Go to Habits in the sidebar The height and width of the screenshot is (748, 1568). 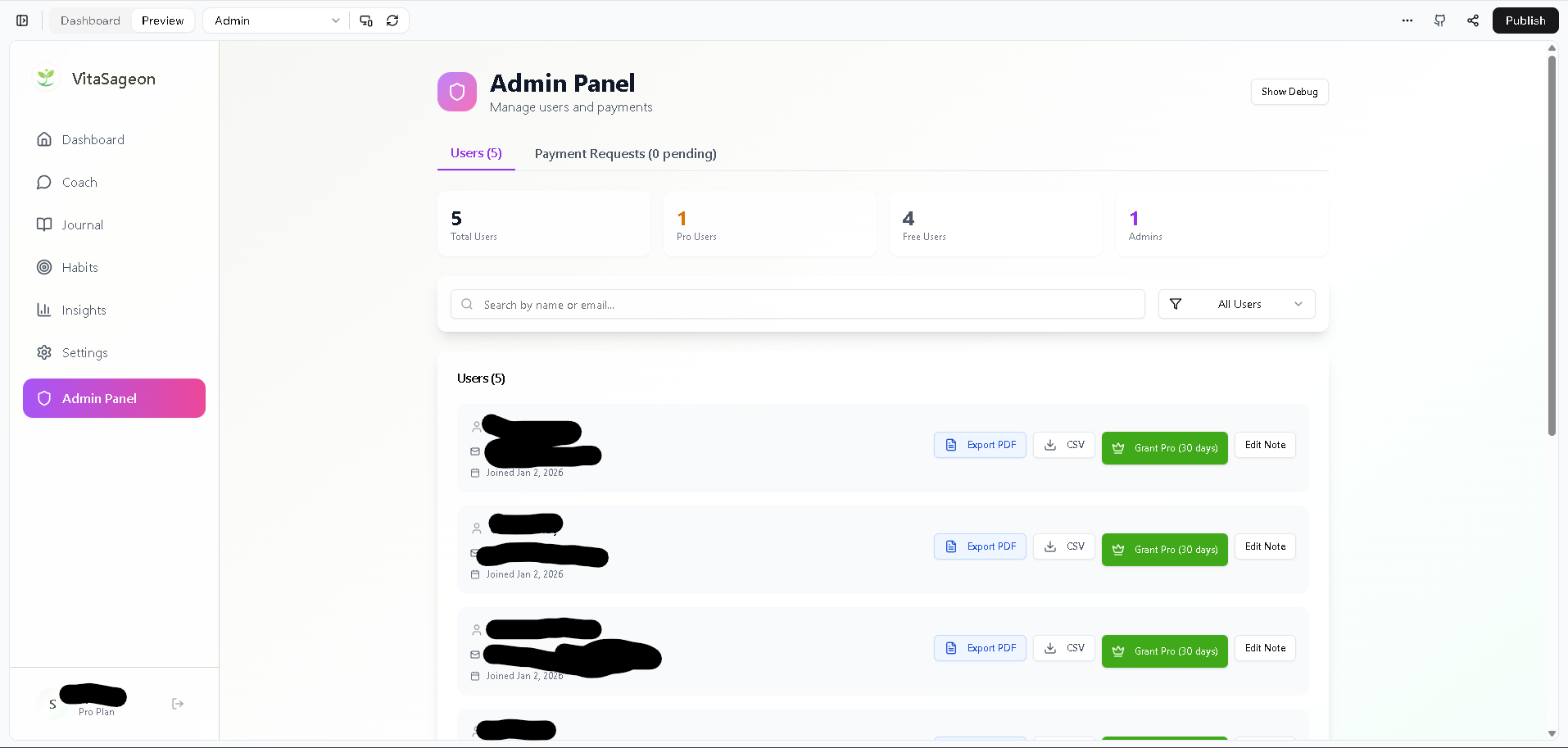[79, 267]
